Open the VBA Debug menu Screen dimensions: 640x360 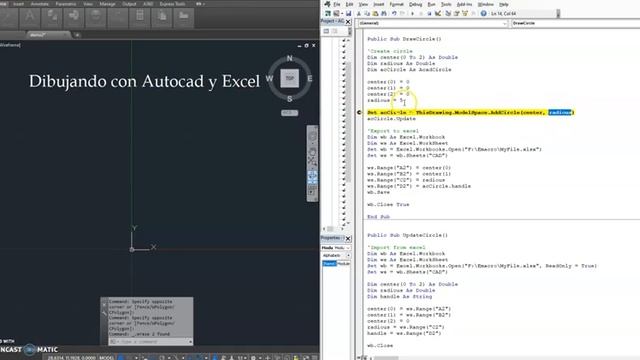point(416,4)
